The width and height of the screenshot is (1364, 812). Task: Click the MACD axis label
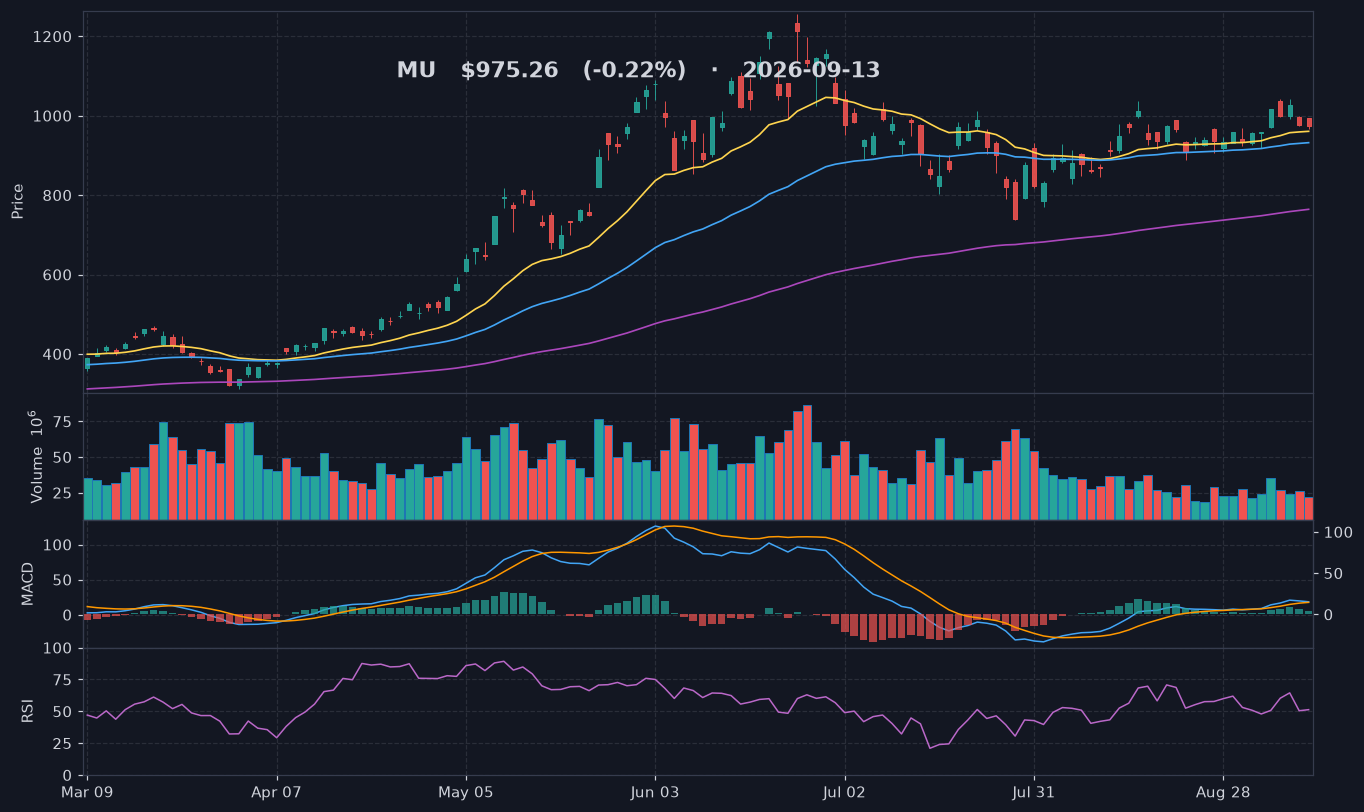tap(28, 583)
